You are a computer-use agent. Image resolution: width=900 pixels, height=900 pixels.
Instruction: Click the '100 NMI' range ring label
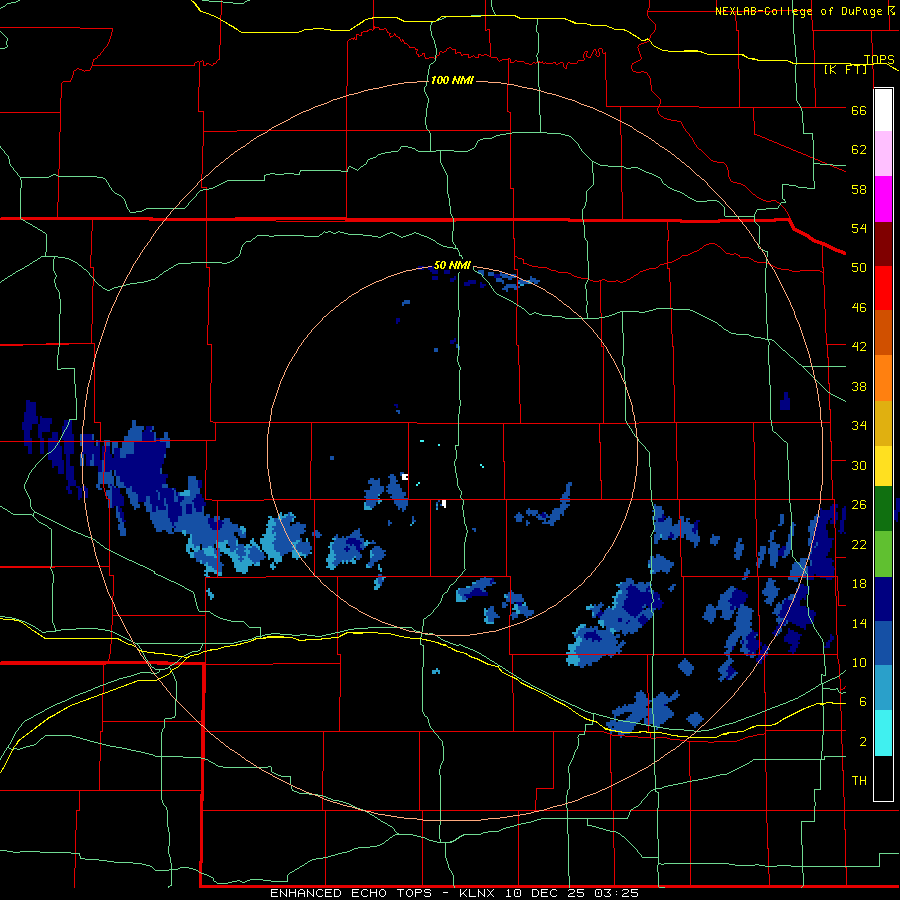452,80
